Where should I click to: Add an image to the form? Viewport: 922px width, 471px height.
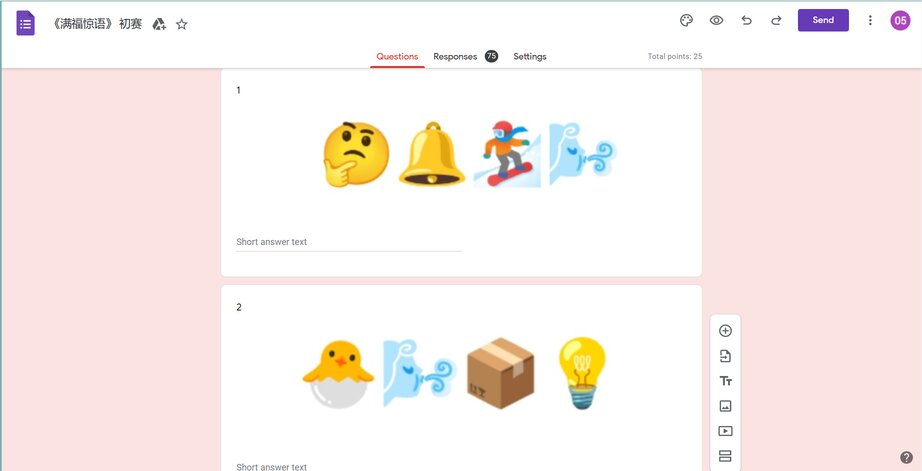pyautogui.click(x=726, y=406)
